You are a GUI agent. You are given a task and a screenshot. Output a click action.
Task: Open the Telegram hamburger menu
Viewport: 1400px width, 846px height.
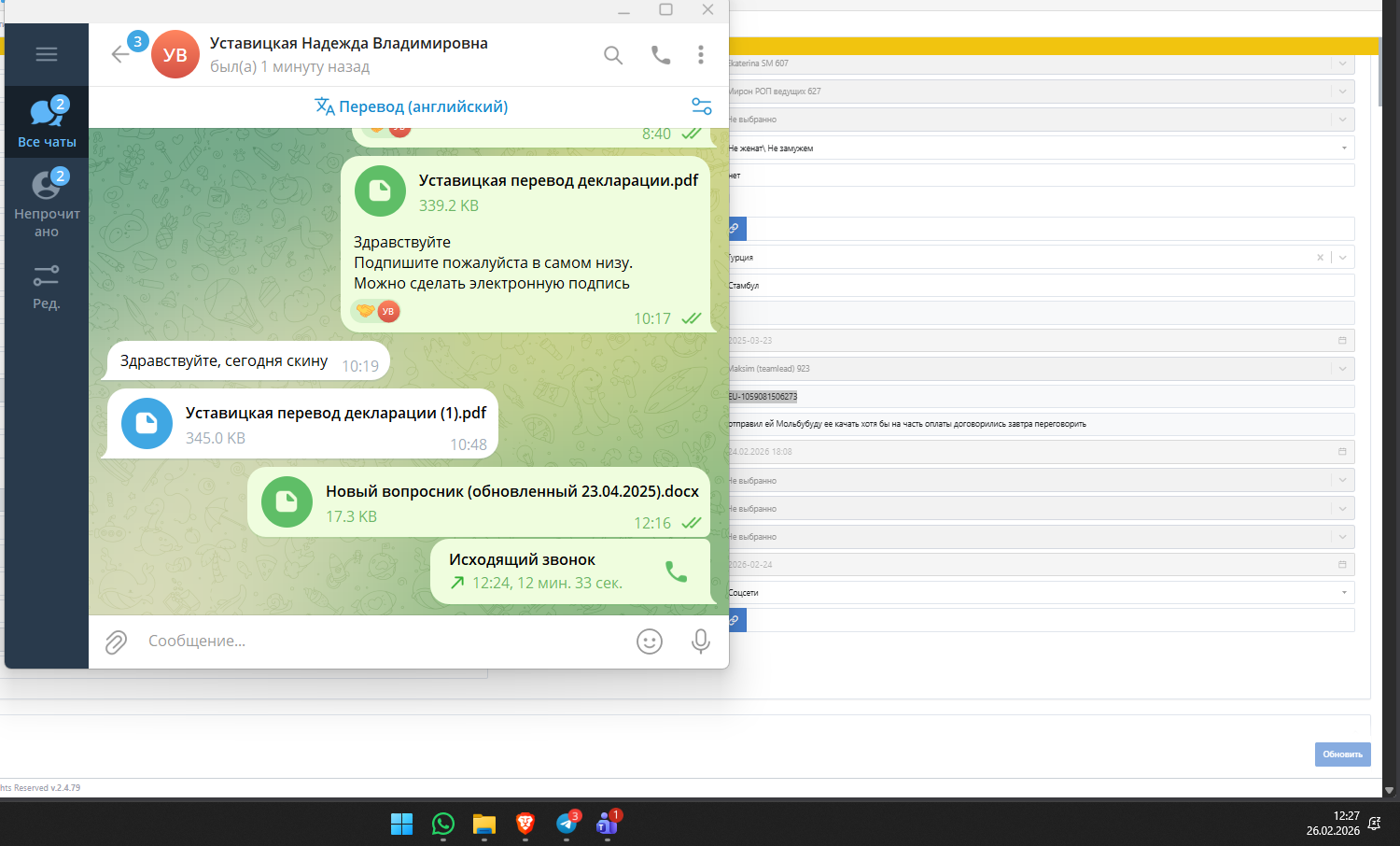pyautogui.click(x=47, y=54)
